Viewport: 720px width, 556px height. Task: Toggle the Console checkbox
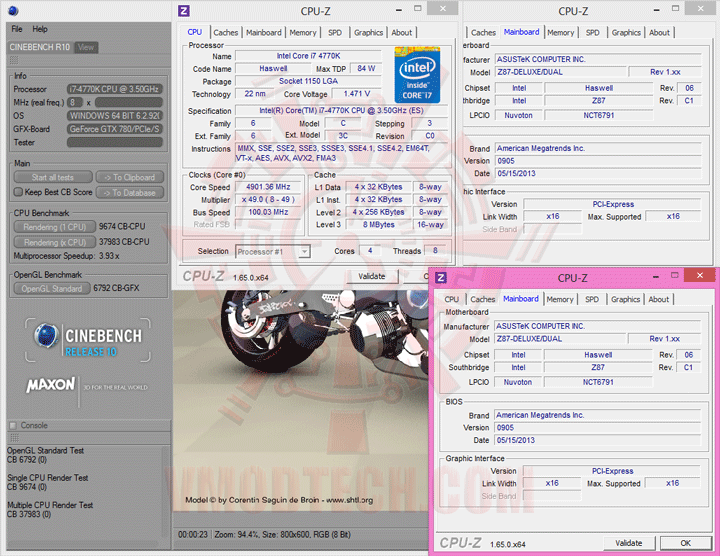point(13,425)
